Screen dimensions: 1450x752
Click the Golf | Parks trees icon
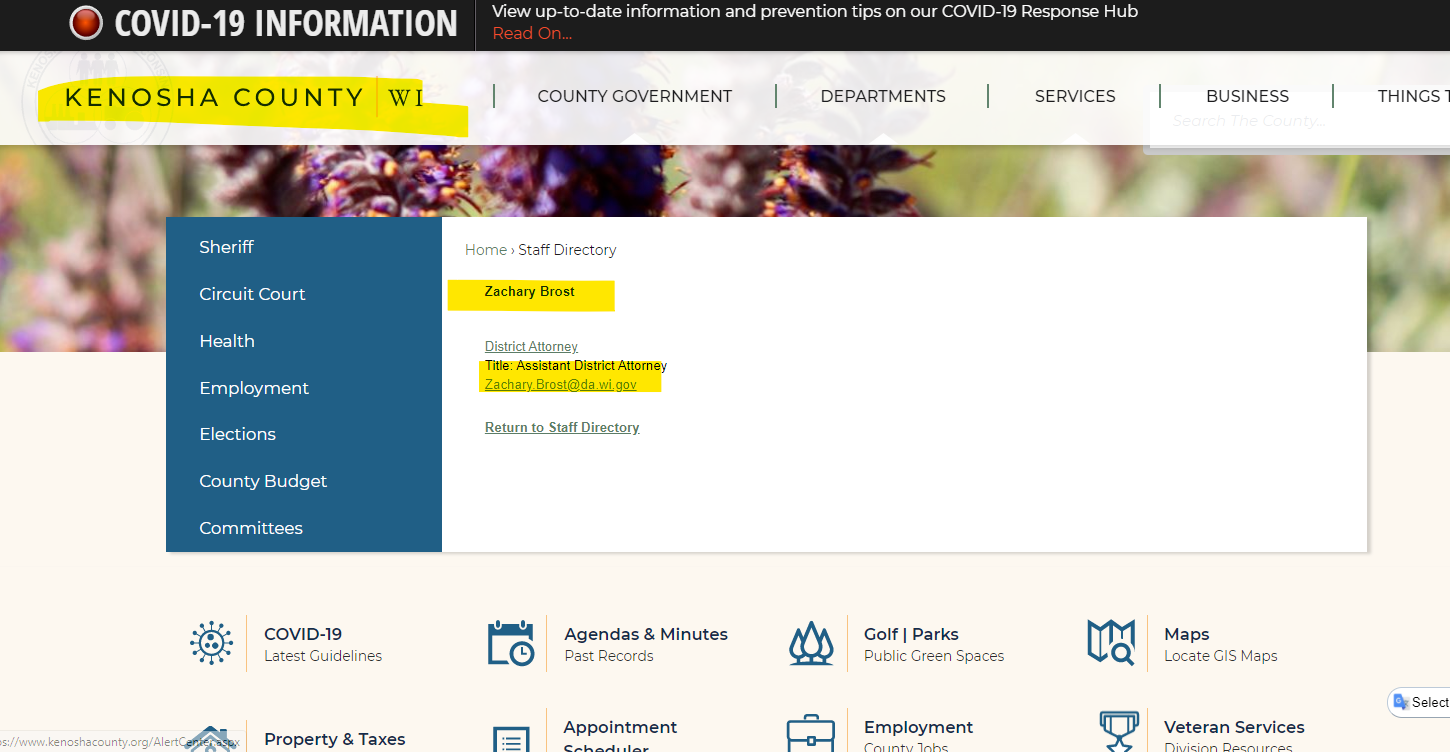pyautogui.click(x=811, y=643)
